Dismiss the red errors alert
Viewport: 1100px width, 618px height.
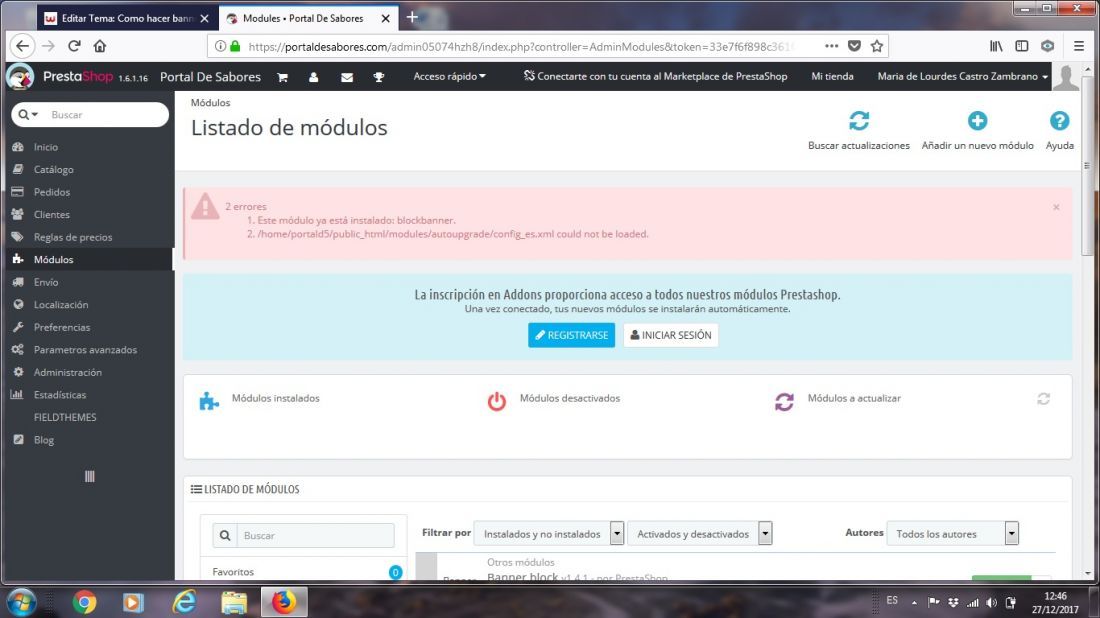tap(1056, 207)
